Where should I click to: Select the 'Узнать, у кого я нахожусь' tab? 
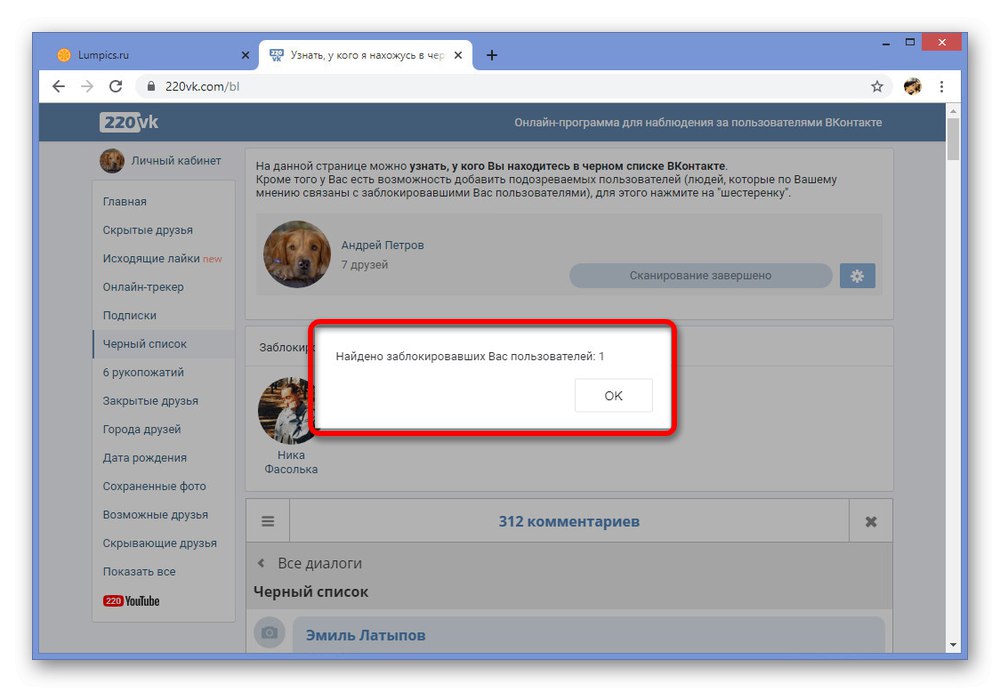pos(366,55)
